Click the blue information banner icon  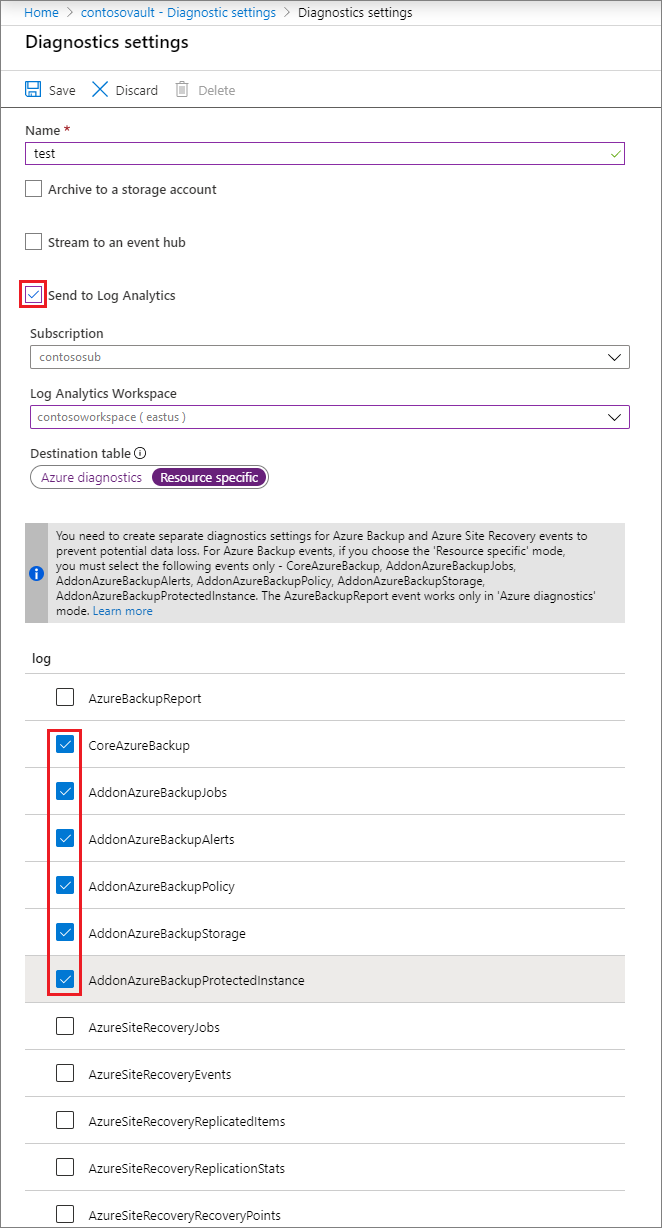pyautogui.click(x=37, y=573)
